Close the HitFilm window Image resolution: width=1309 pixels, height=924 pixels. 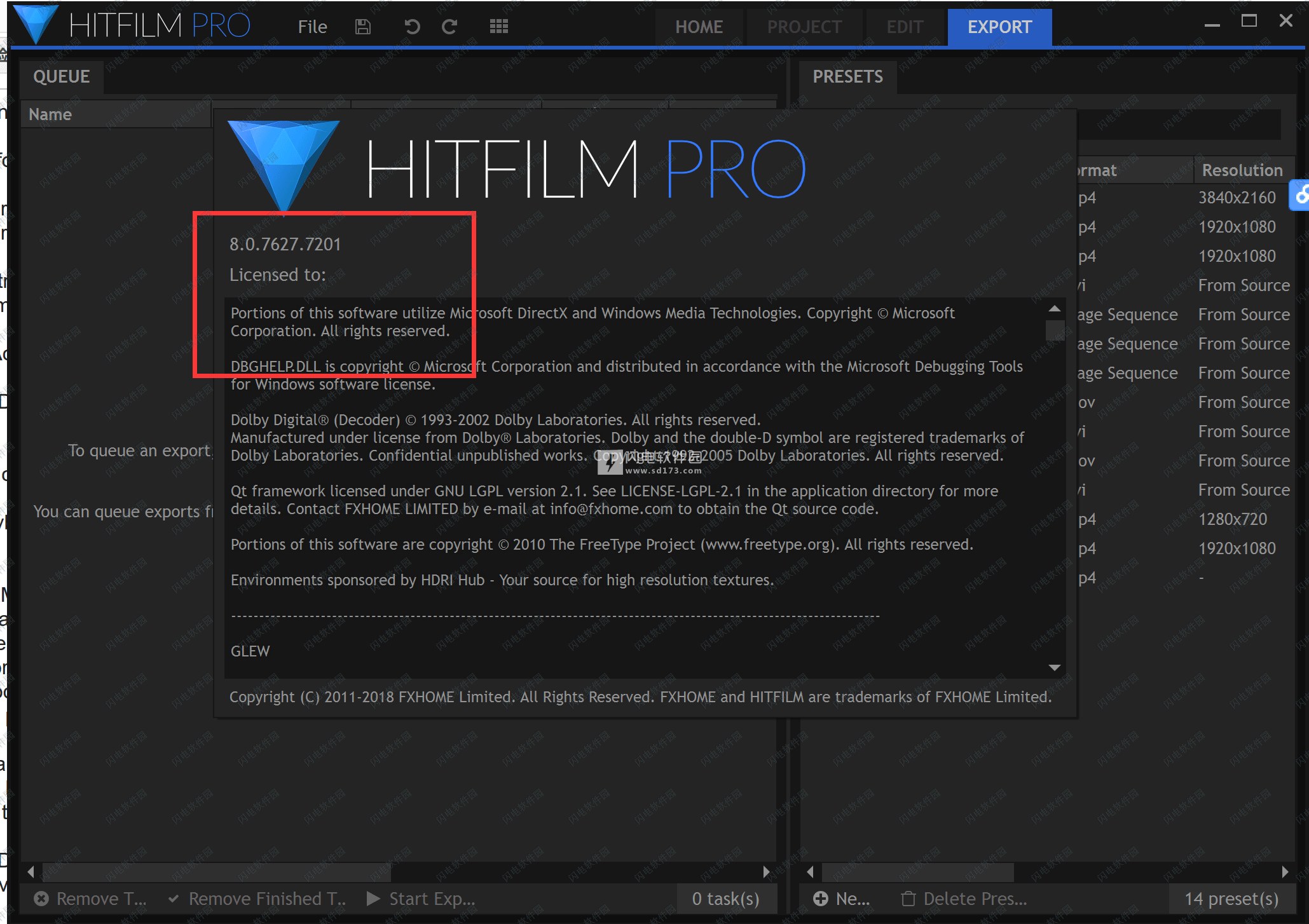point(1285,21)
